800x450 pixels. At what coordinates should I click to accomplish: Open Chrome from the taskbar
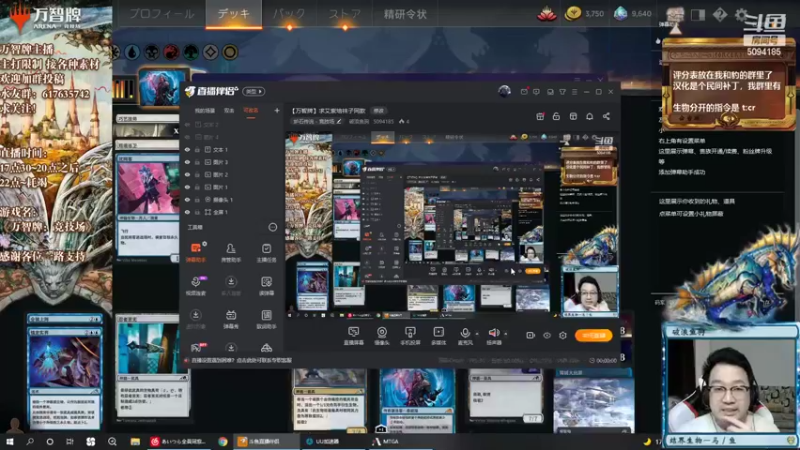(x=223, y=441)
